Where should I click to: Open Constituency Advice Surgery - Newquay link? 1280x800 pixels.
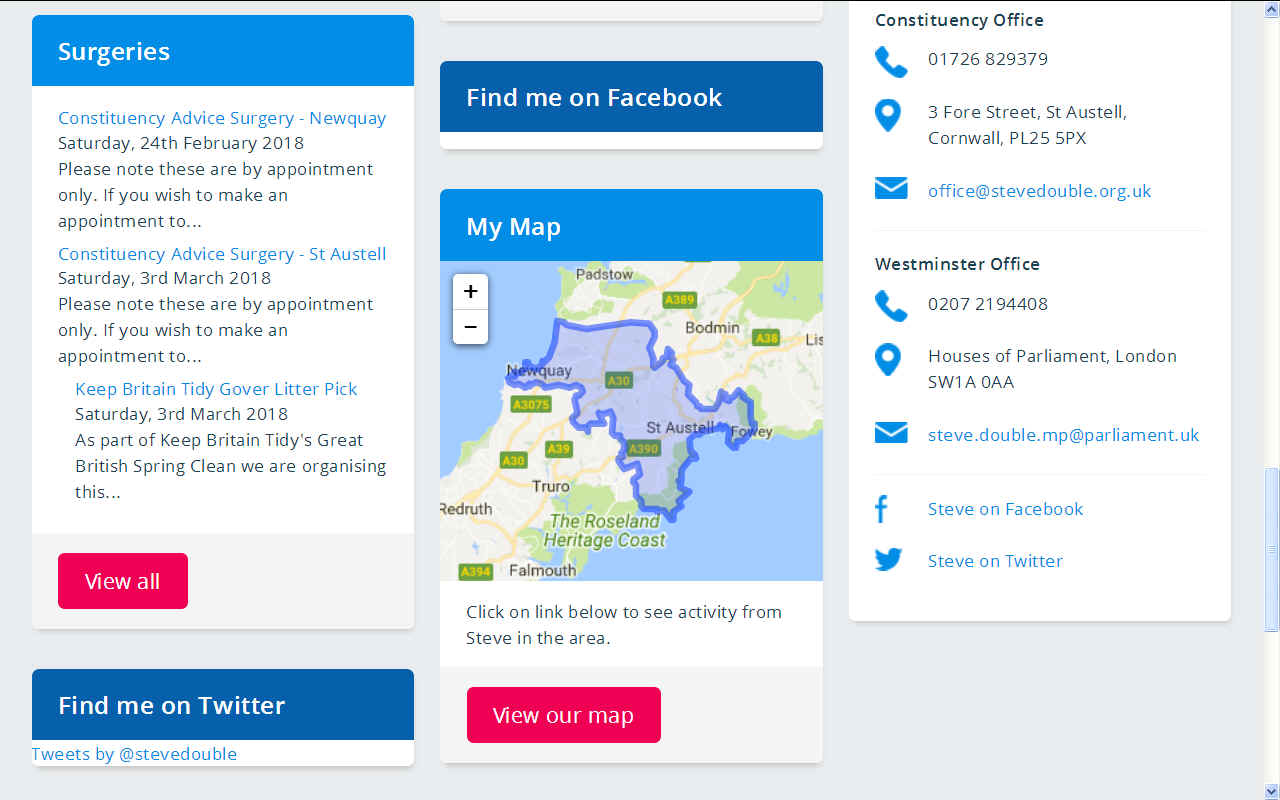[222, 118]
